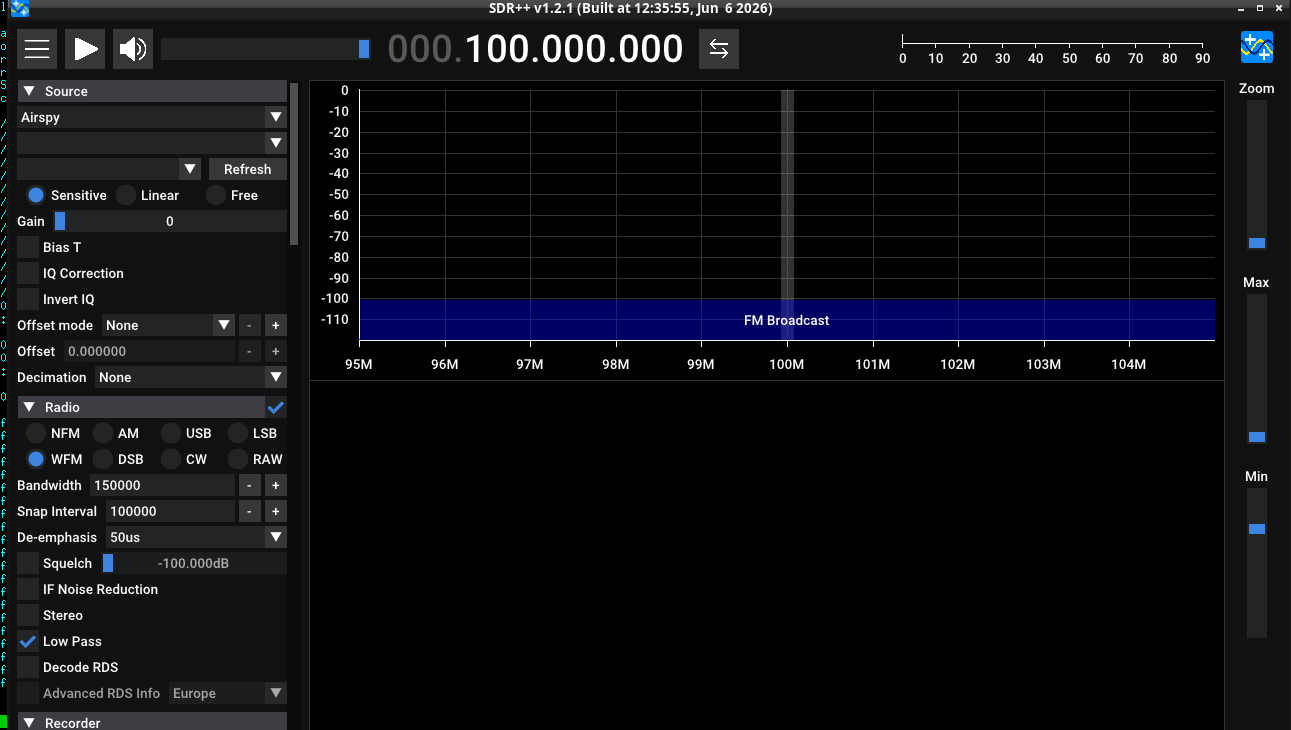1291x730 pixels.
Task: Enable the Stereo checkbox
Action: [28, 615]
